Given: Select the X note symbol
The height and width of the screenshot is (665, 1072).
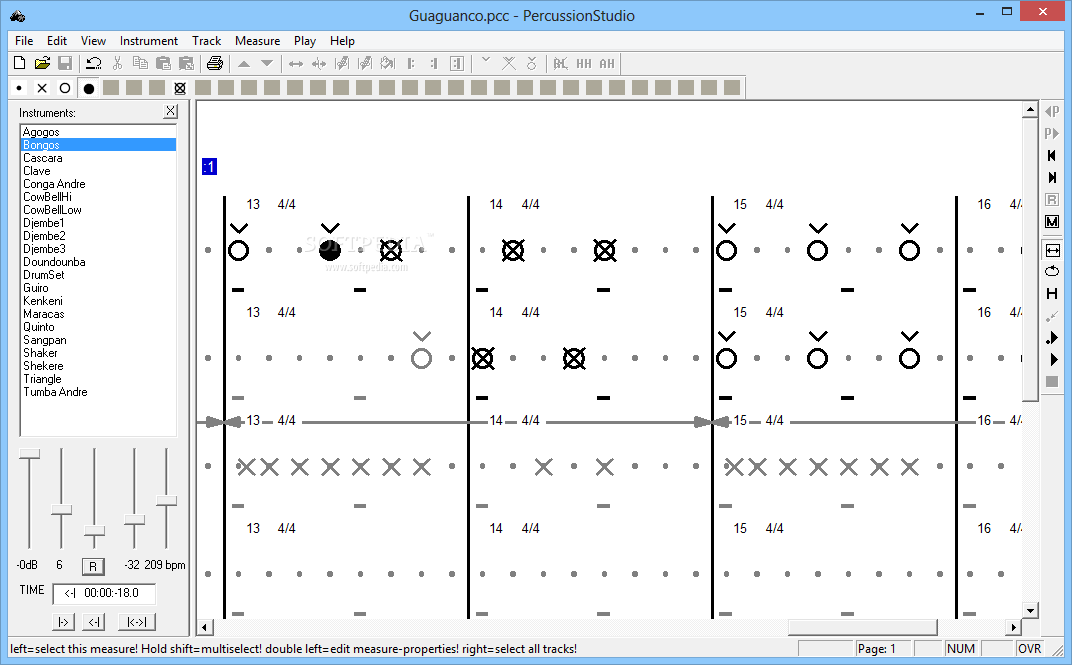Looking at the screenshot, I should point(42,88).
